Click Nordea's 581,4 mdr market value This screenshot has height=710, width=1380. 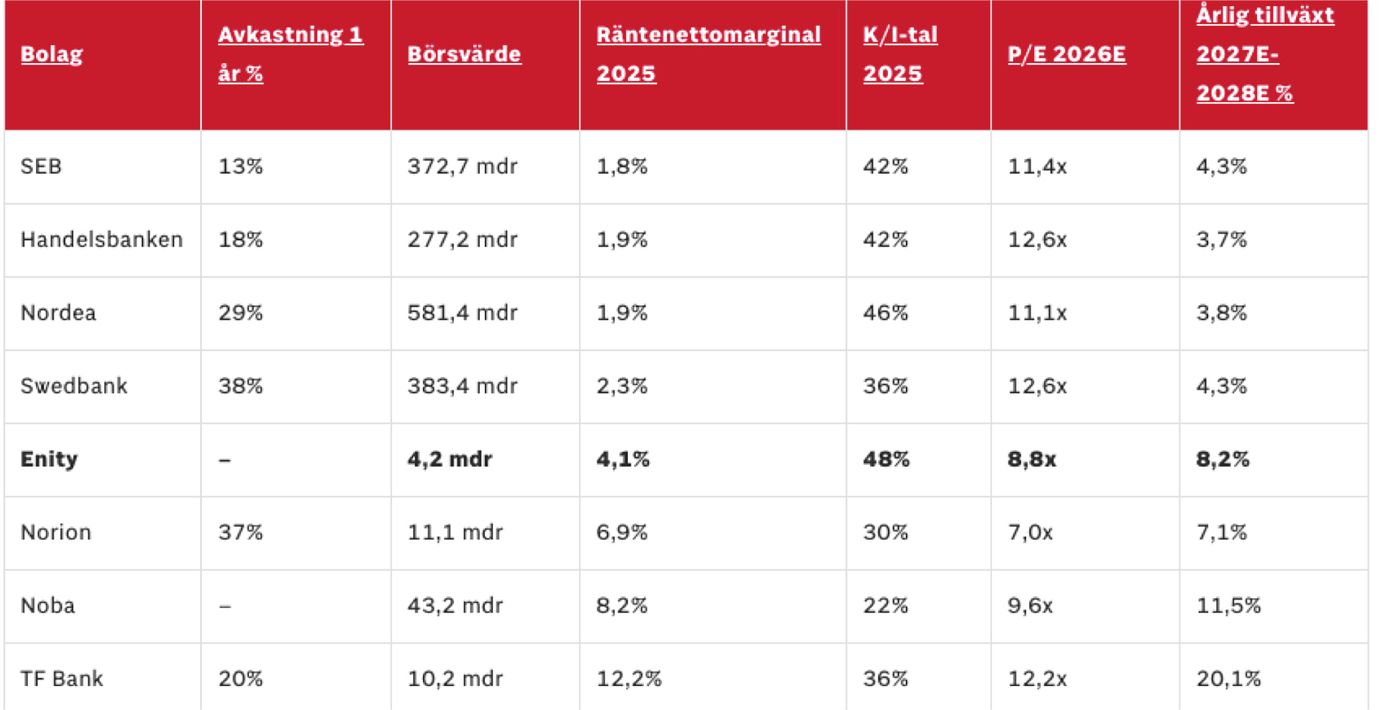(462, 312)
